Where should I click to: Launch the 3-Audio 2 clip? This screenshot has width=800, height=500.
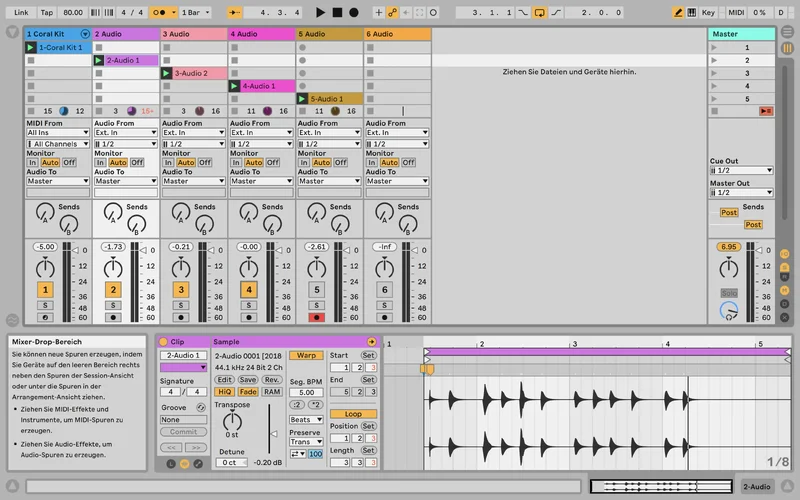[x=168, y=73]
